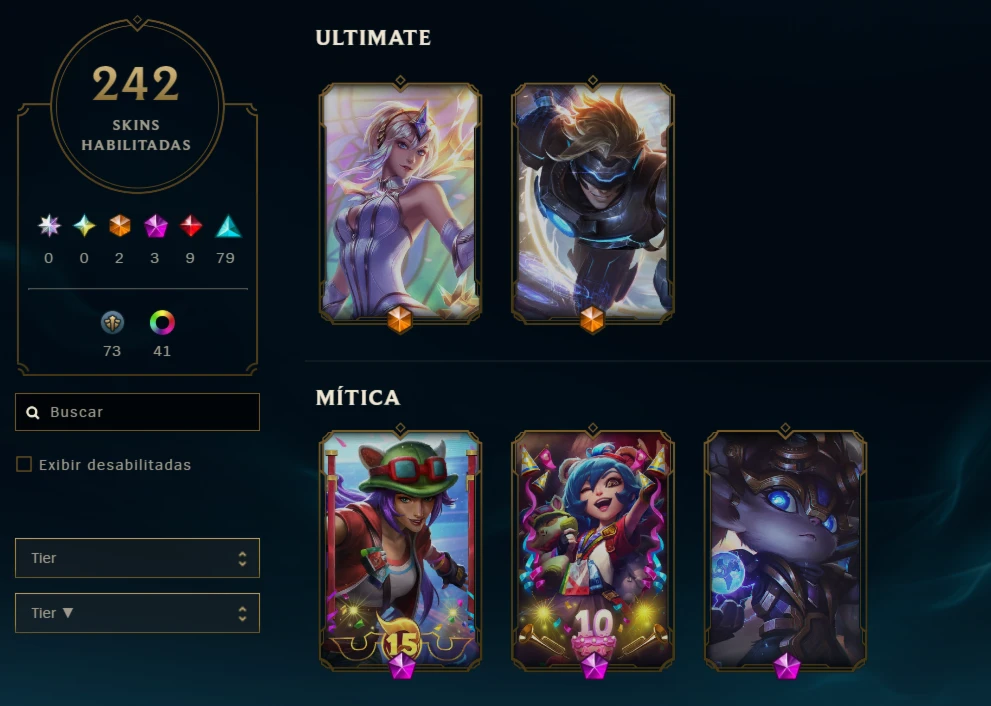Click the white transcendent tier gem icon

coord(49,226)
